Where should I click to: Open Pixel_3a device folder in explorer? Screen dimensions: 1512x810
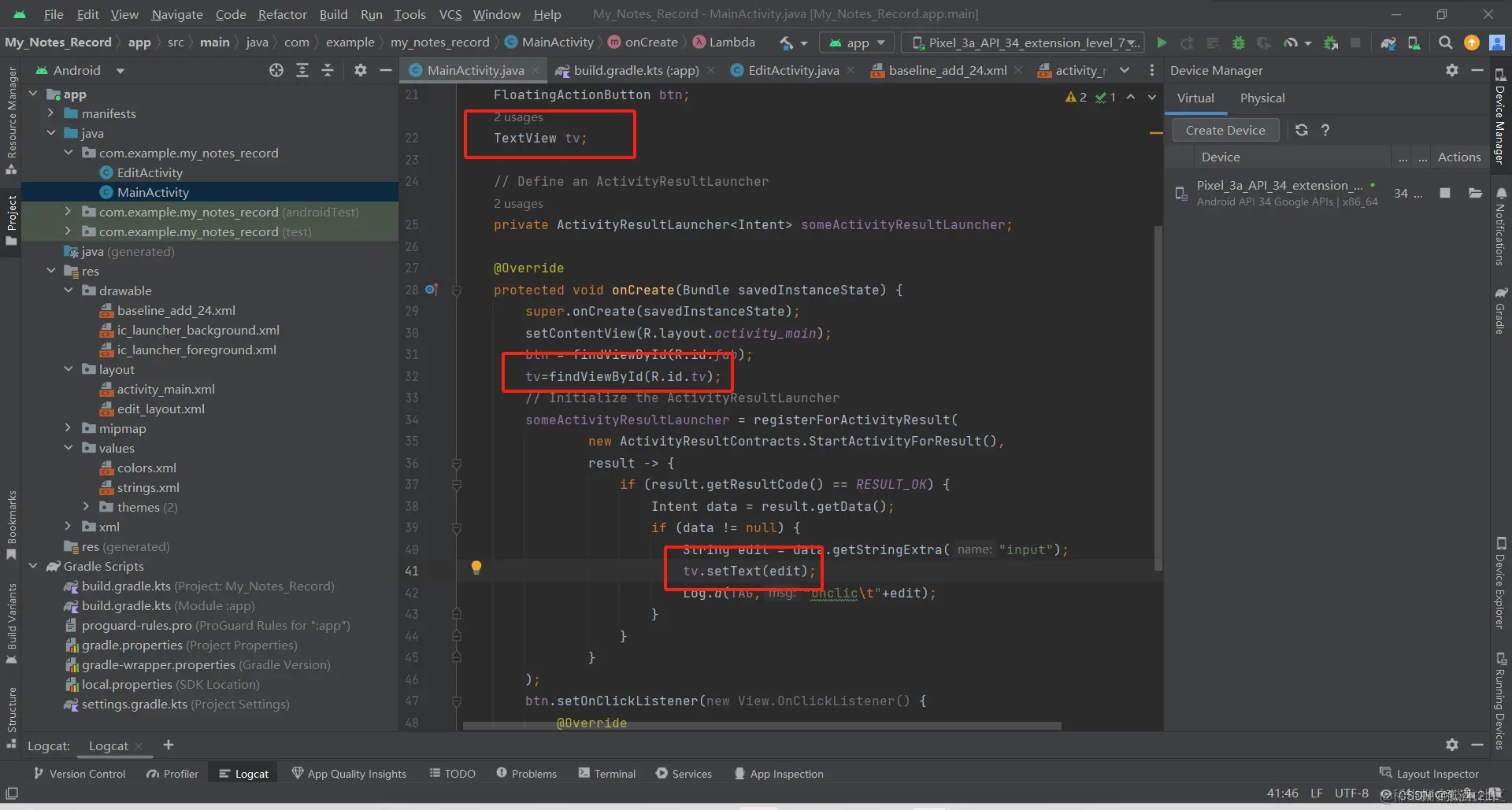coord(1475,193)
